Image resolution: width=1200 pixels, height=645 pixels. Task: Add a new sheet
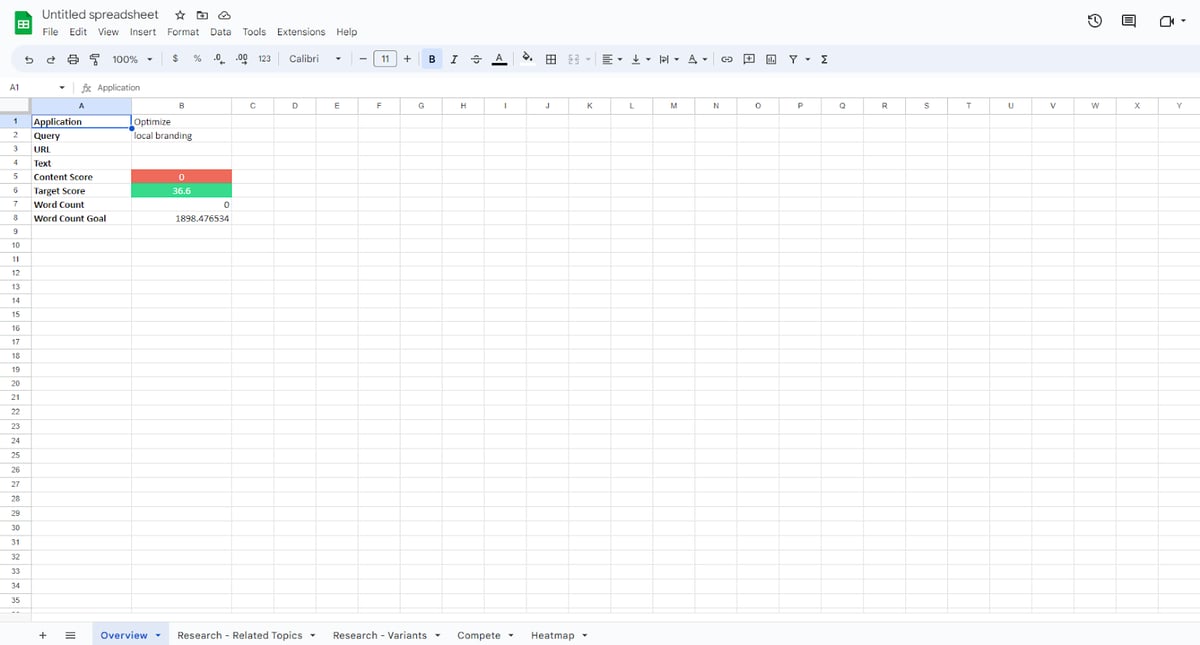[x=42, y=635]
